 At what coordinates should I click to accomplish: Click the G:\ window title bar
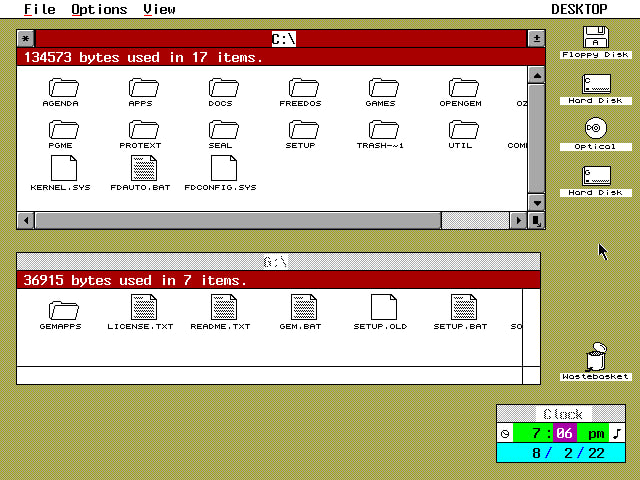[x=276, y=262]
